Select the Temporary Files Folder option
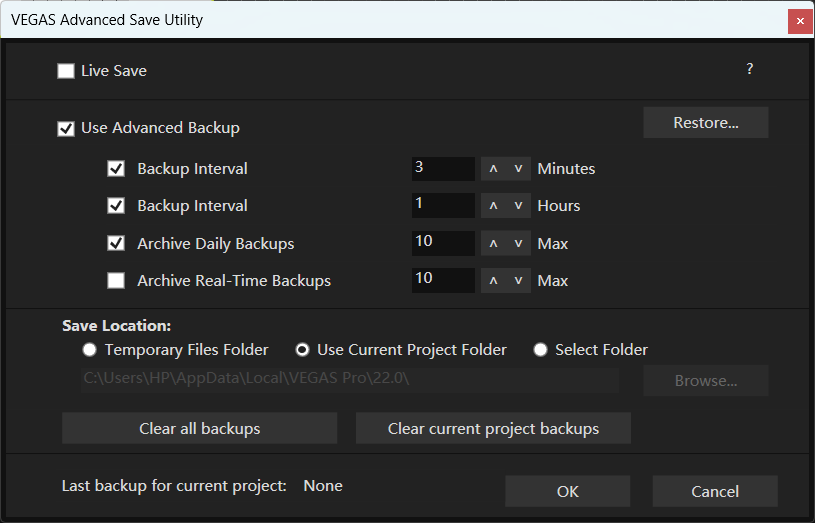815x523 pixels. pos(90,350)
